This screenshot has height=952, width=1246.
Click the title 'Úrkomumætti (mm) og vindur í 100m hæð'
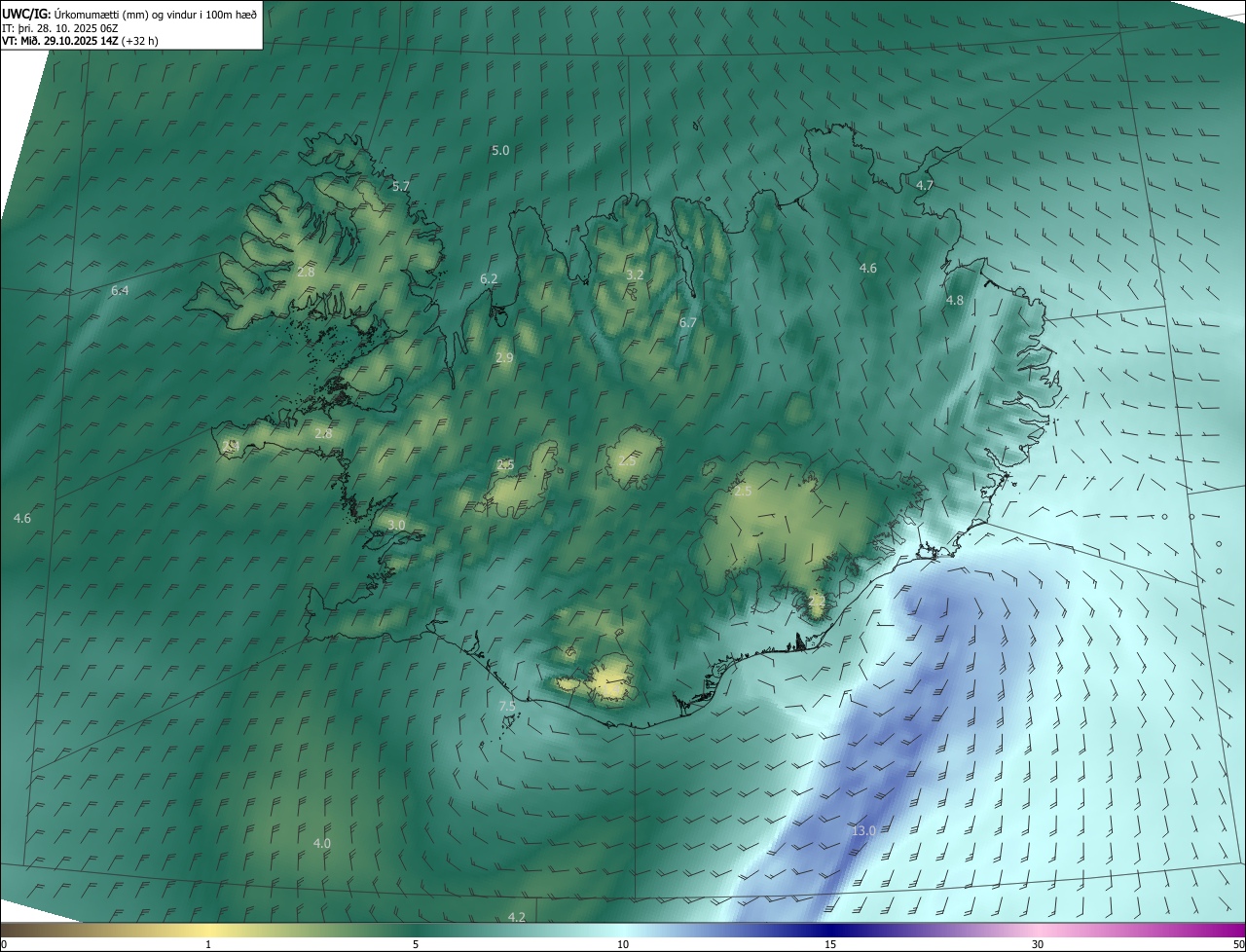pos(156,15)
